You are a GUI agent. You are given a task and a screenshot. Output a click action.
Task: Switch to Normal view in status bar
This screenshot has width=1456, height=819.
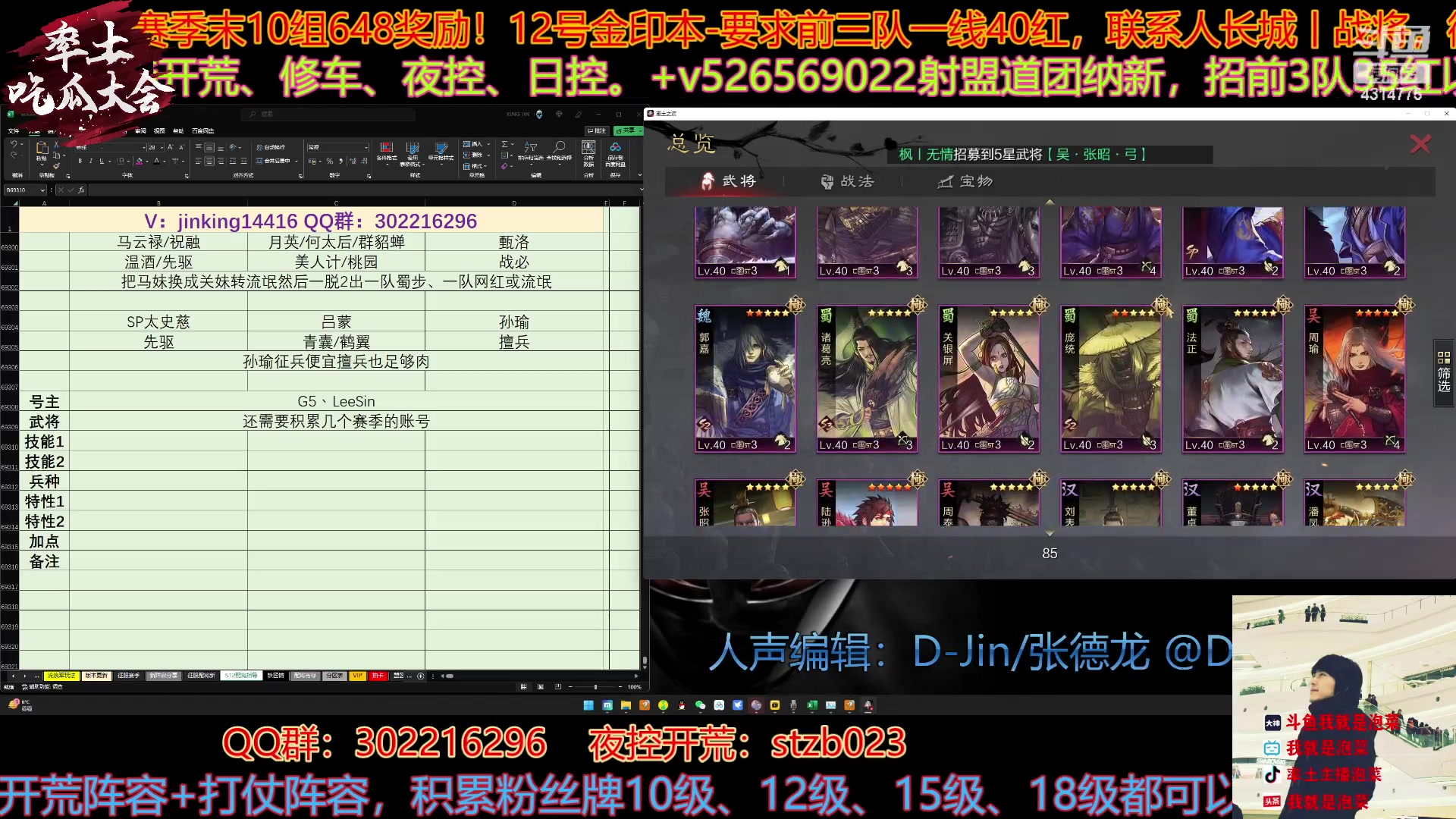pyautogui.click(x=523, y=687)
